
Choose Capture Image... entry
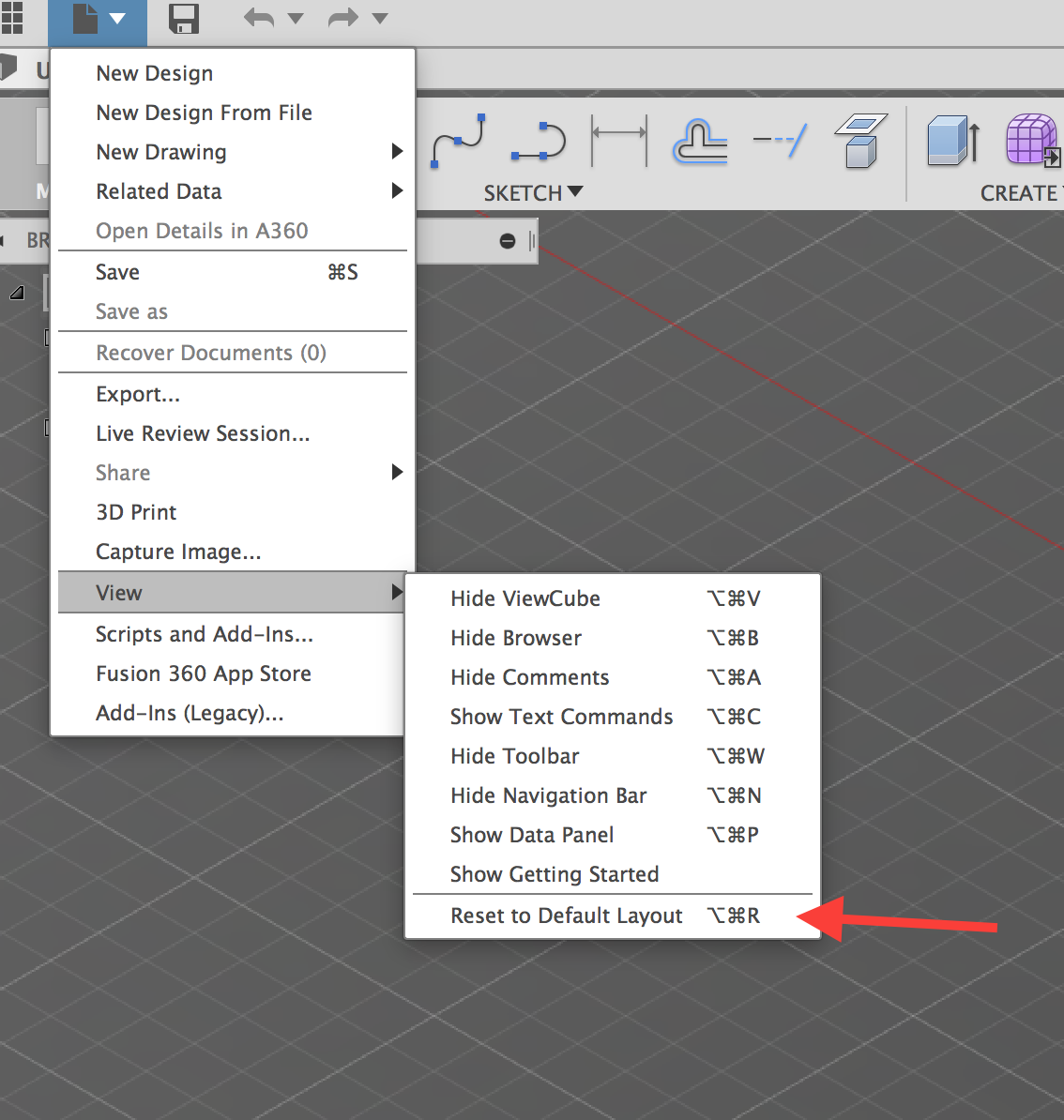coord(233,551)
